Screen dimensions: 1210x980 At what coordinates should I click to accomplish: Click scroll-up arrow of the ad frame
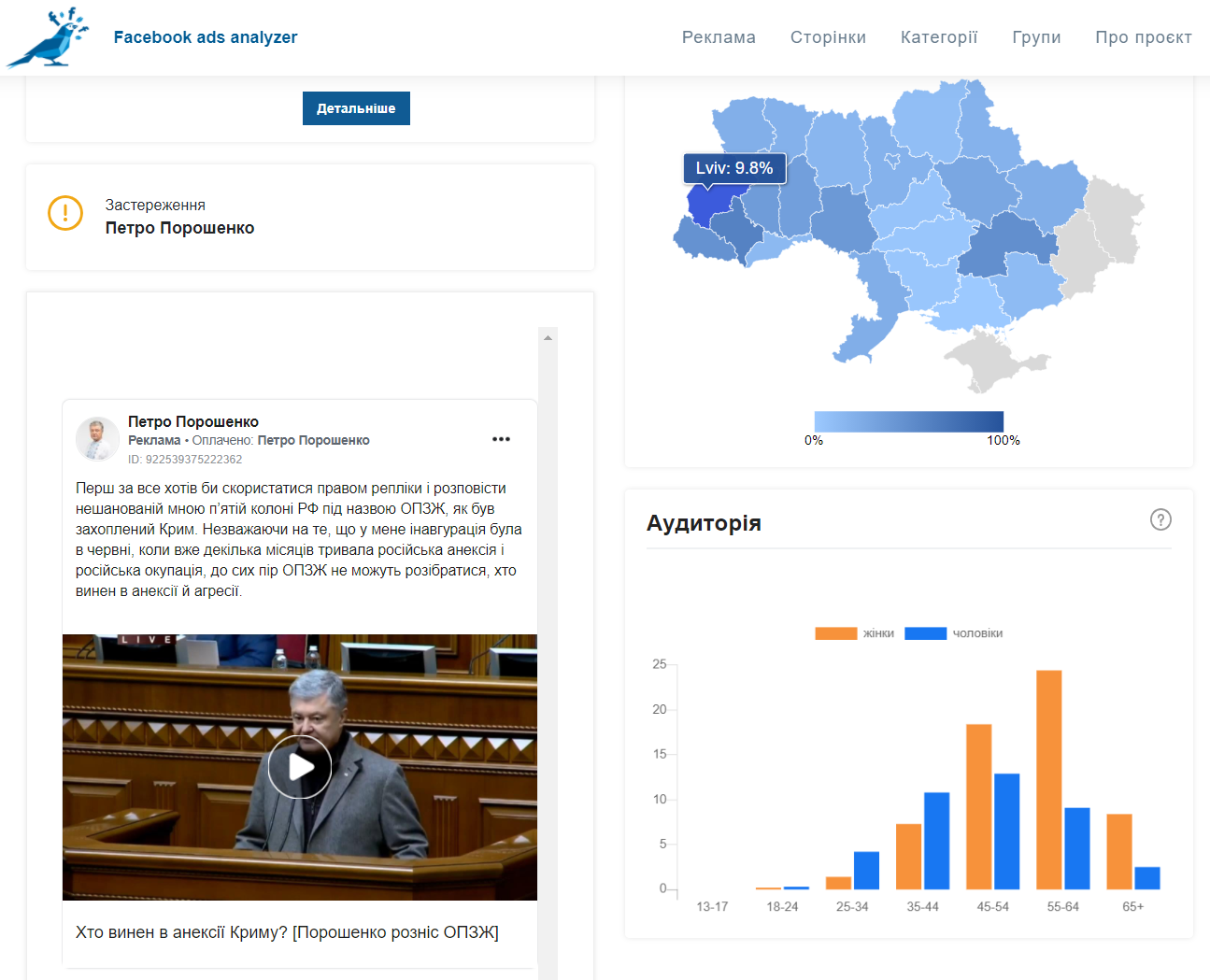(x=548, y=337)
